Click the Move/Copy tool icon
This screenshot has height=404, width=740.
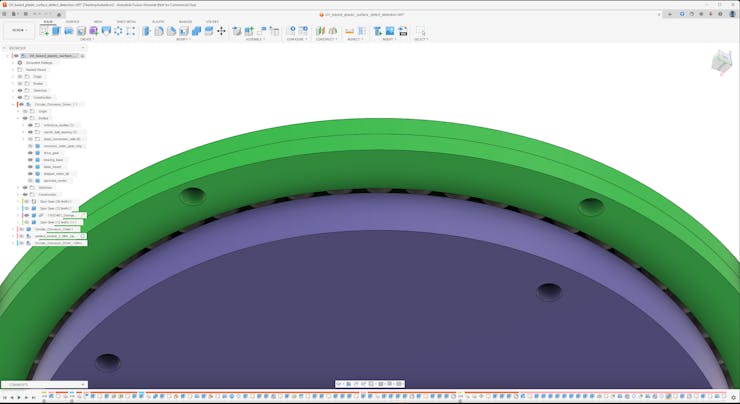pos(221,31)
